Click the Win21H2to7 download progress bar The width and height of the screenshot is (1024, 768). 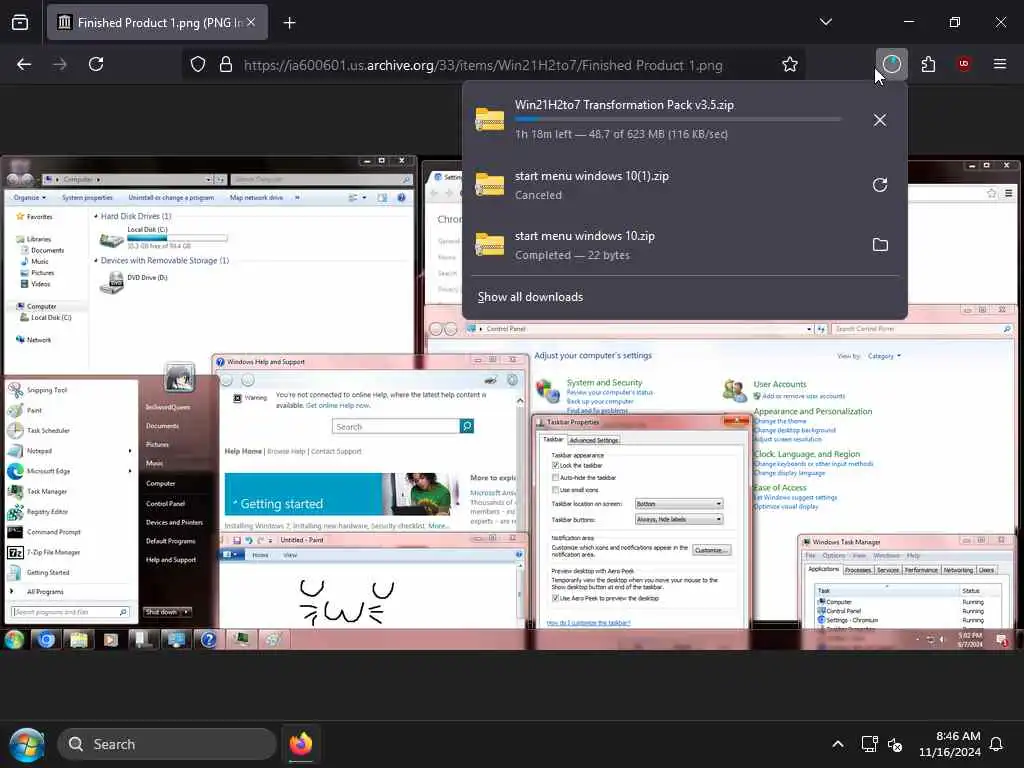678,120
